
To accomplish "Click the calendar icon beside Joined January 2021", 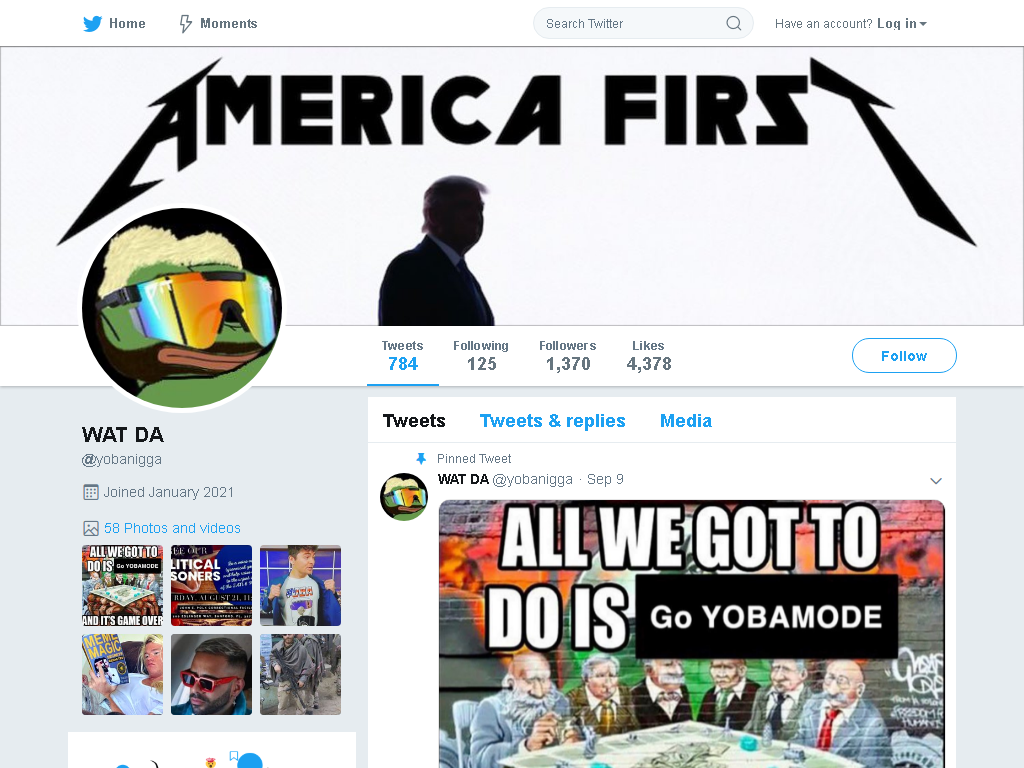I will pos(91,492).
